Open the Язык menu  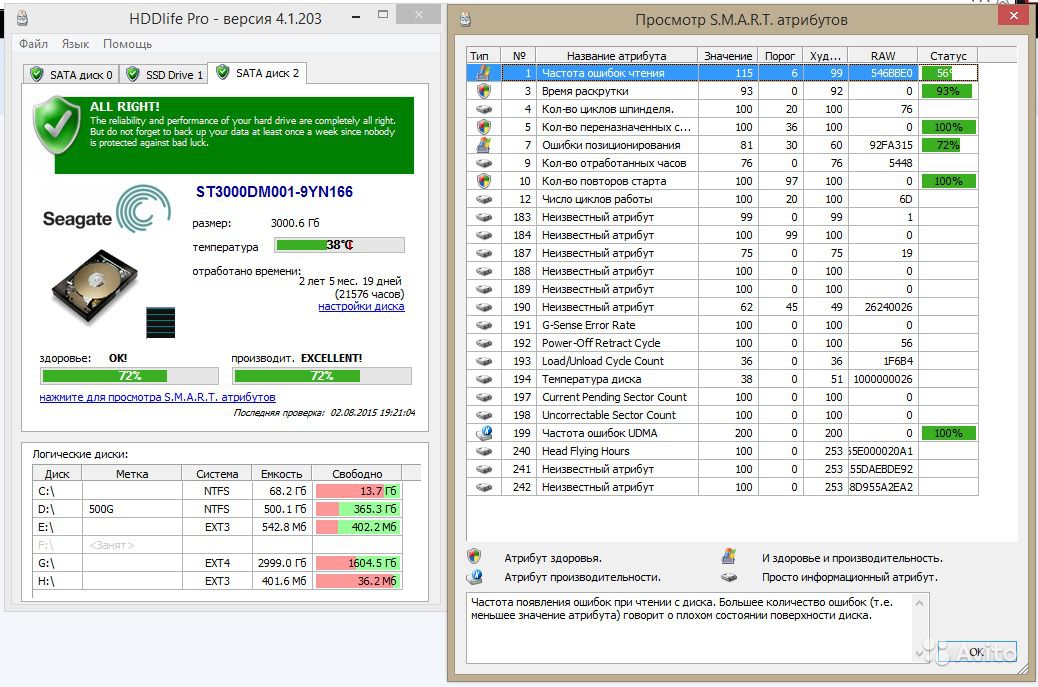click(75, 44)
